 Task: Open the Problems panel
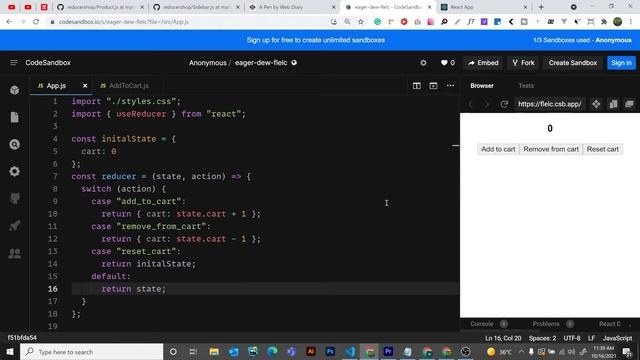pyautogui.click(x=546, y=324)
